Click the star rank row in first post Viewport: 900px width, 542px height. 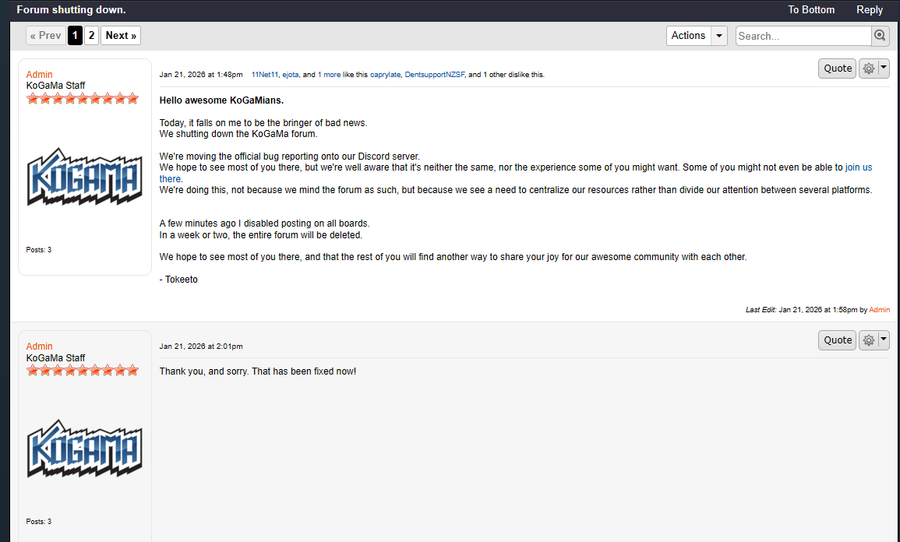(82, 99)
